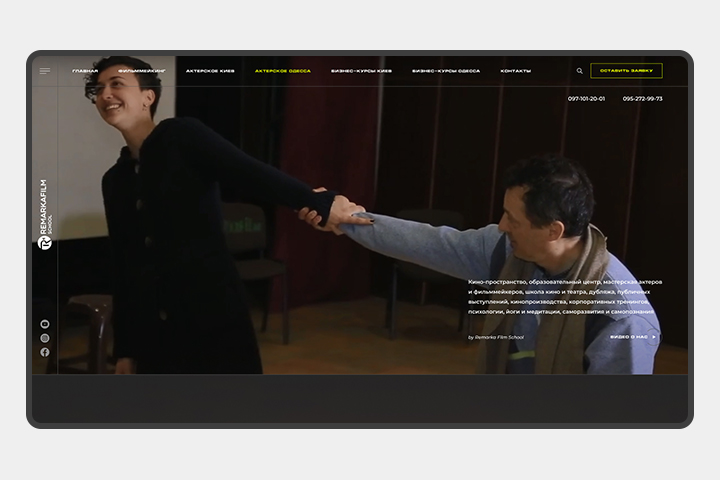Select Актерское Киев in navigation
This screenshot has height=480, width=720.
pos(210,71)
